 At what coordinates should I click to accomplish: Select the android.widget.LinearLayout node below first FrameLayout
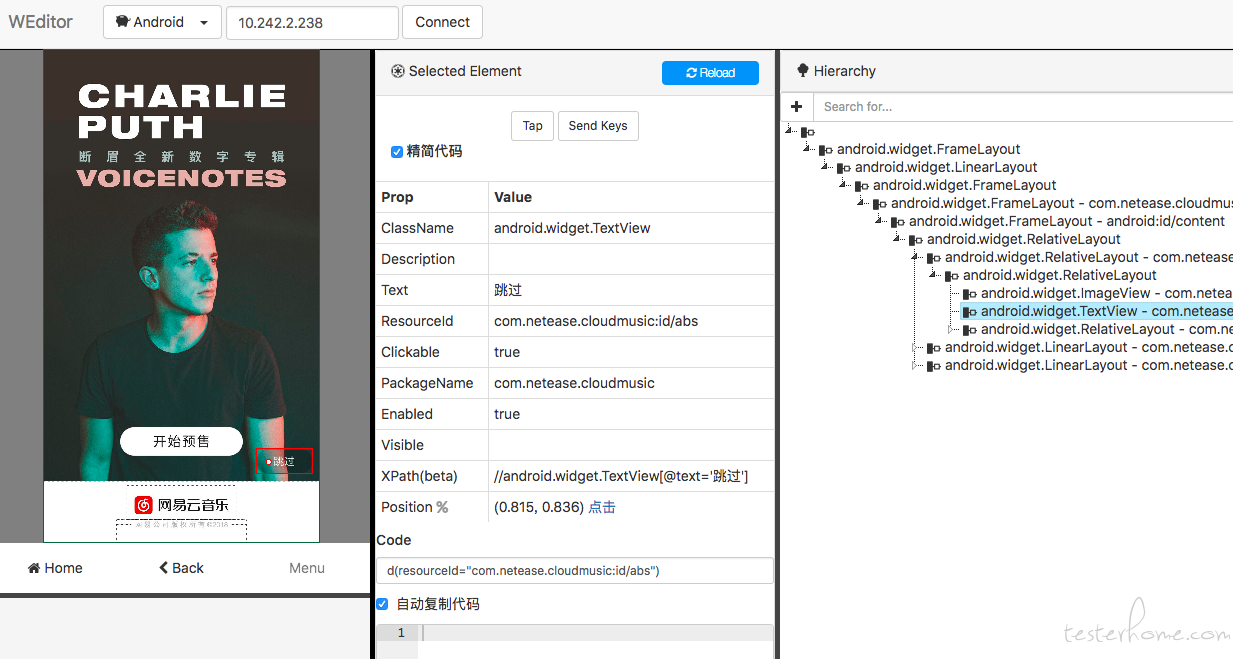point(946,167)
